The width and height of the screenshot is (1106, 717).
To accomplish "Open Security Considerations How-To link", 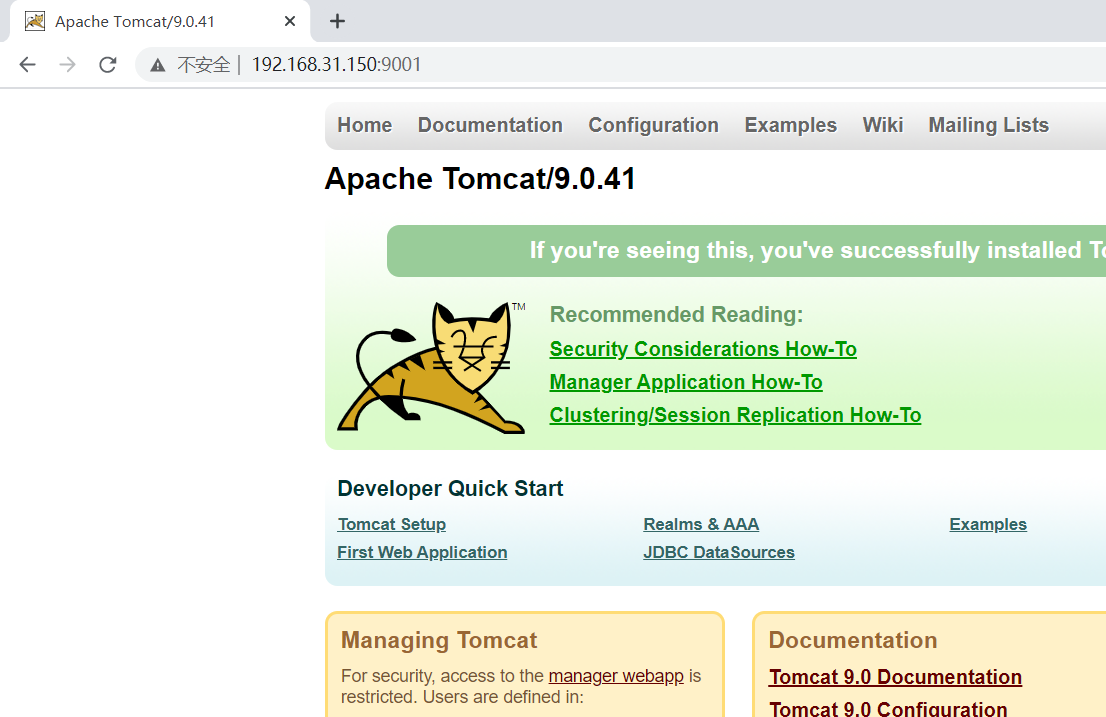I will 703,349.
